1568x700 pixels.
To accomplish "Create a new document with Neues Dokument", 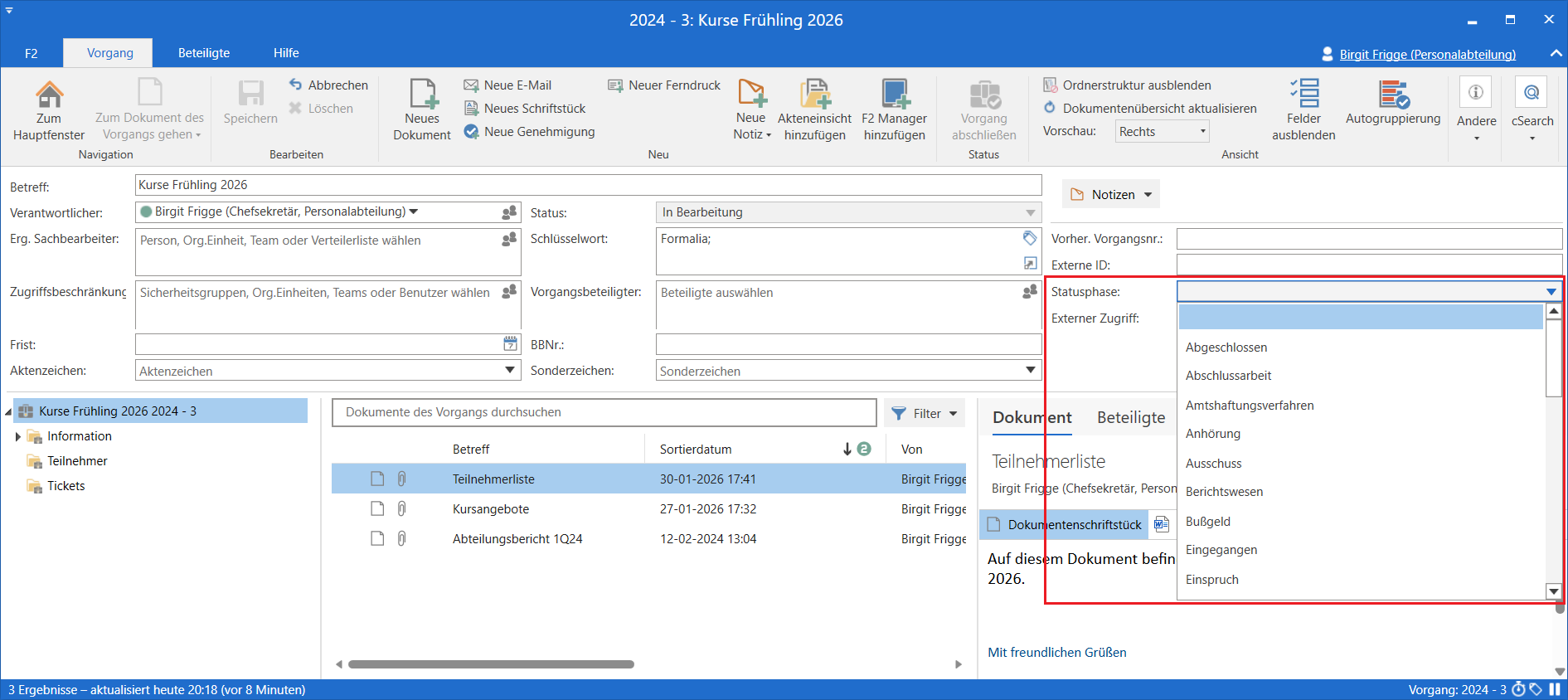I will (x=422, y=110).
